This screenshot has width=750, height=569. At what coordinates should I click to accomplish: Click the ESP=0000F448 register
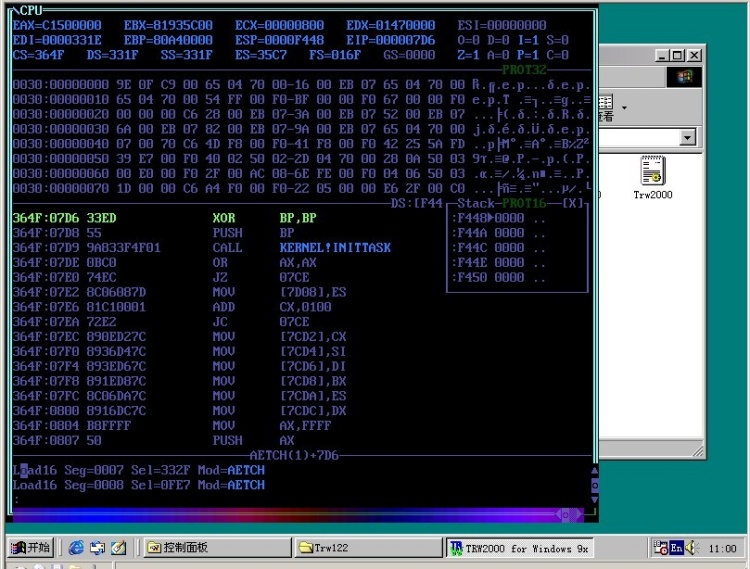279,40
